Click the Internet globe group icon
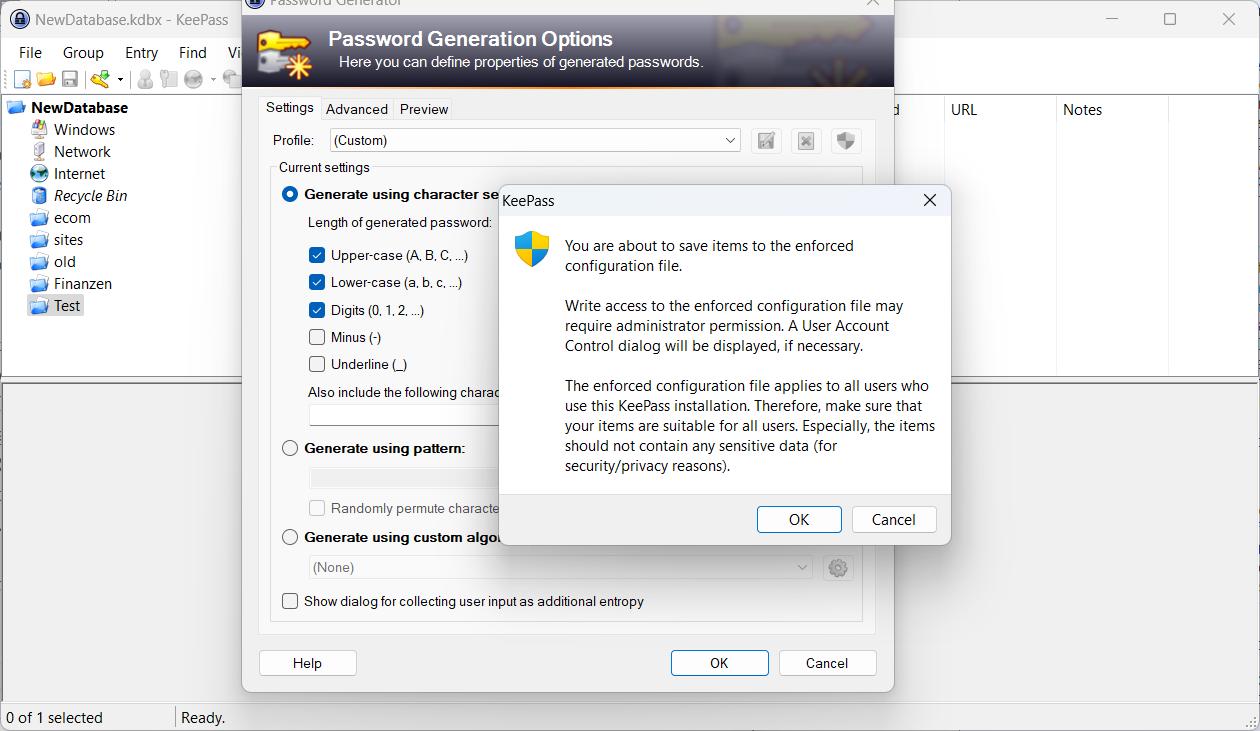1260x731 pixels. pyautogui.click(x=39, y=173)
